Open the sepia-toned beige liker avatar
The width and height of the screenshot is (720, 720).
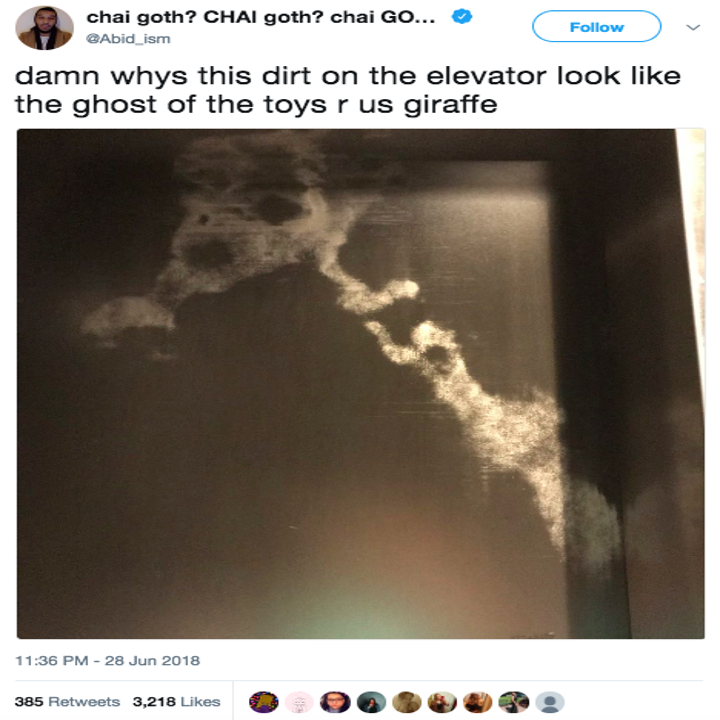[x=407, y=702]
